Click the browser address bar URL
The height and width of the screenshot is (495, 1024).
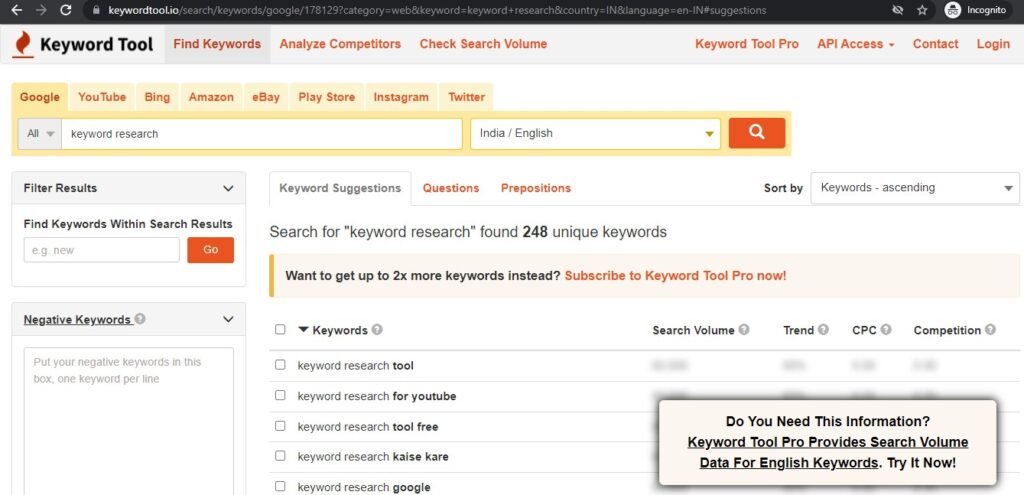[437, 10]
